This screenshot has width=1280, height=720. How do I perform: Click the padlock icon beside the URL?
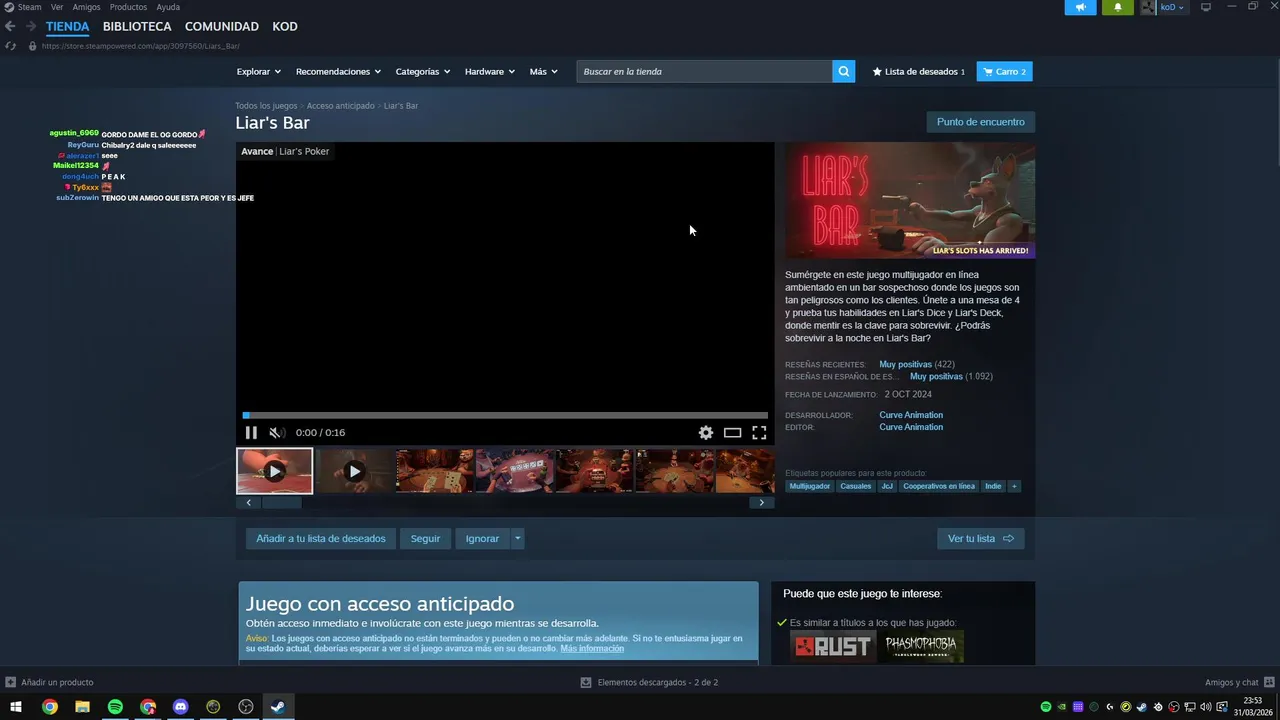pyautogui.click(x=33, y=46)
